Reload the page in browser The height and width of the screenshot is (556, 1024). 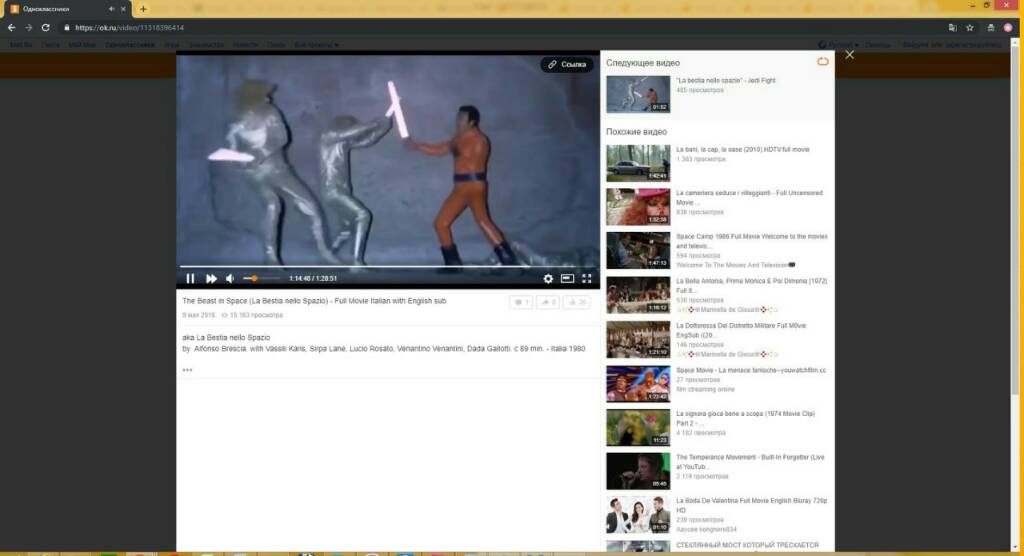click(45, 27)
